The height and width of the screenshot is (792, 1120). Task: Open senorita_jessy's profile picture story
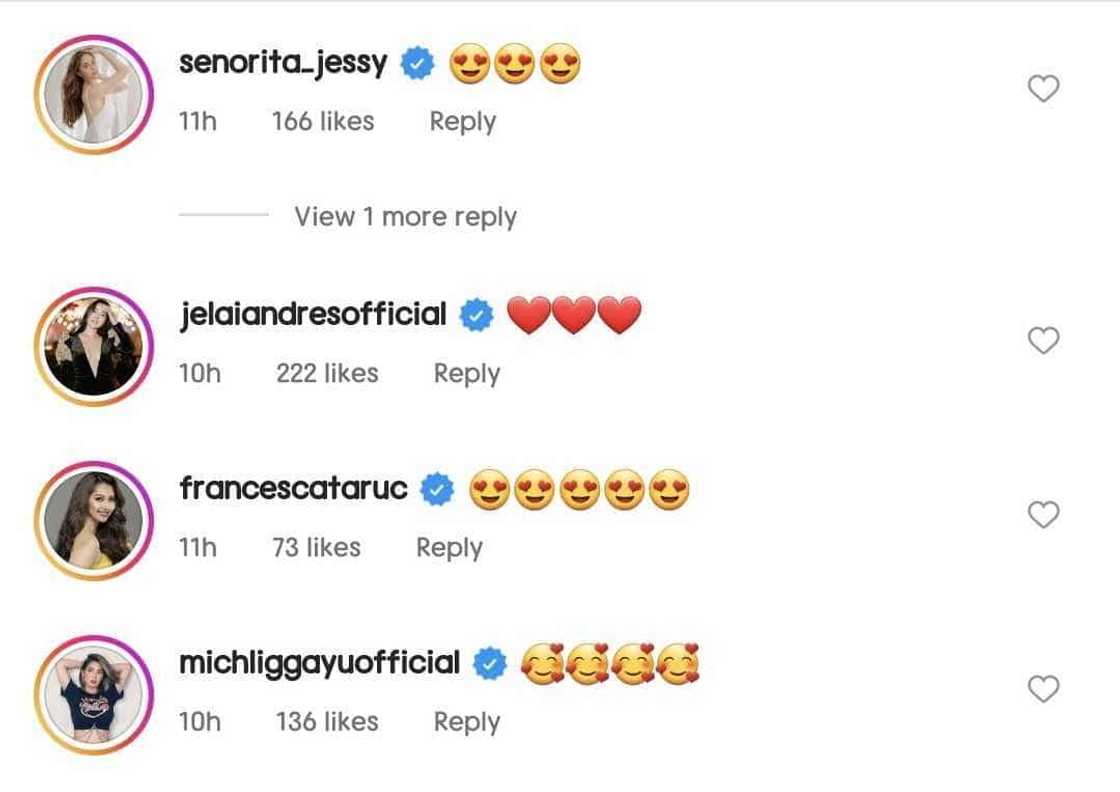tap(93, 96)
